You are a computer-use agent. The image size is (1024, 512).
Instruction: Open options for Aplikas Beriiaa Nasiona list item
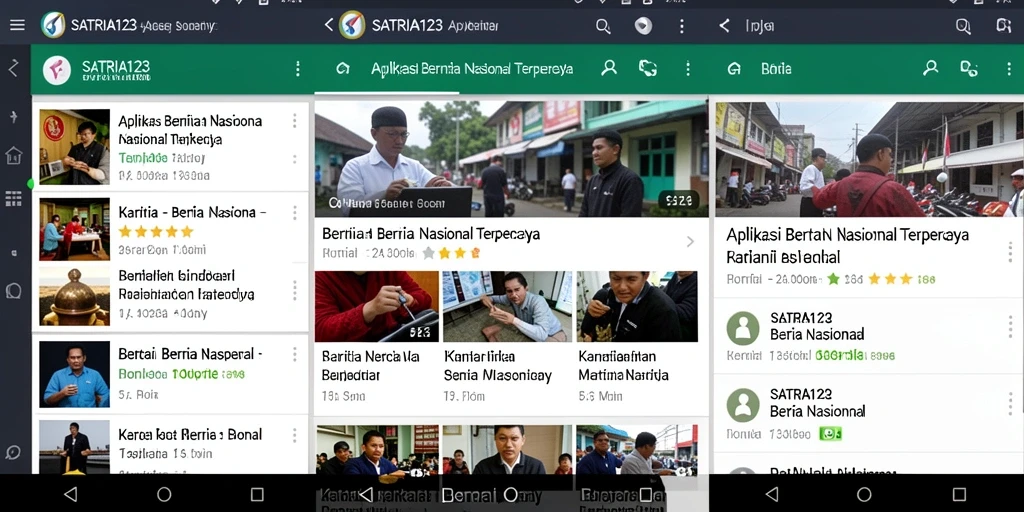[x=295, y=121]
